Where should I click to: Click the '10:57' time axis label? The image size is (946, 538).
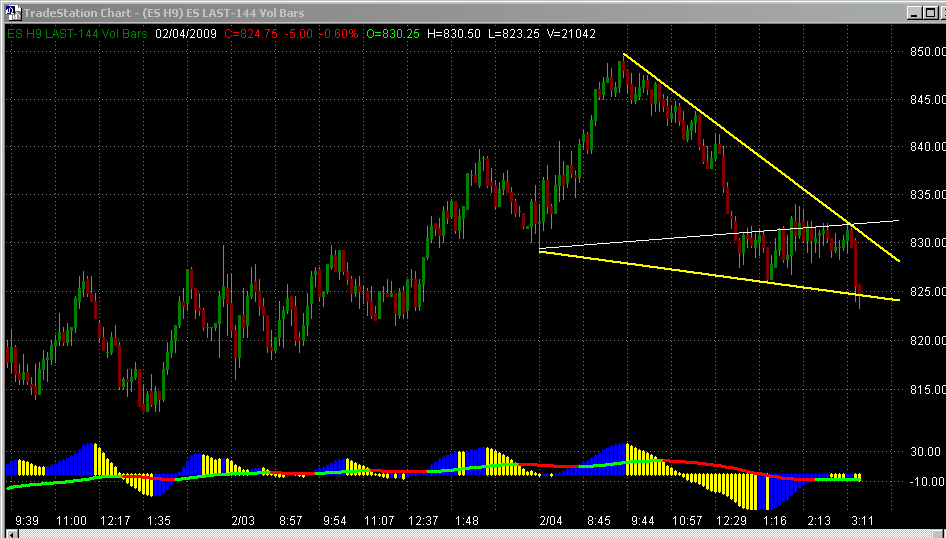tap(687, 521)
